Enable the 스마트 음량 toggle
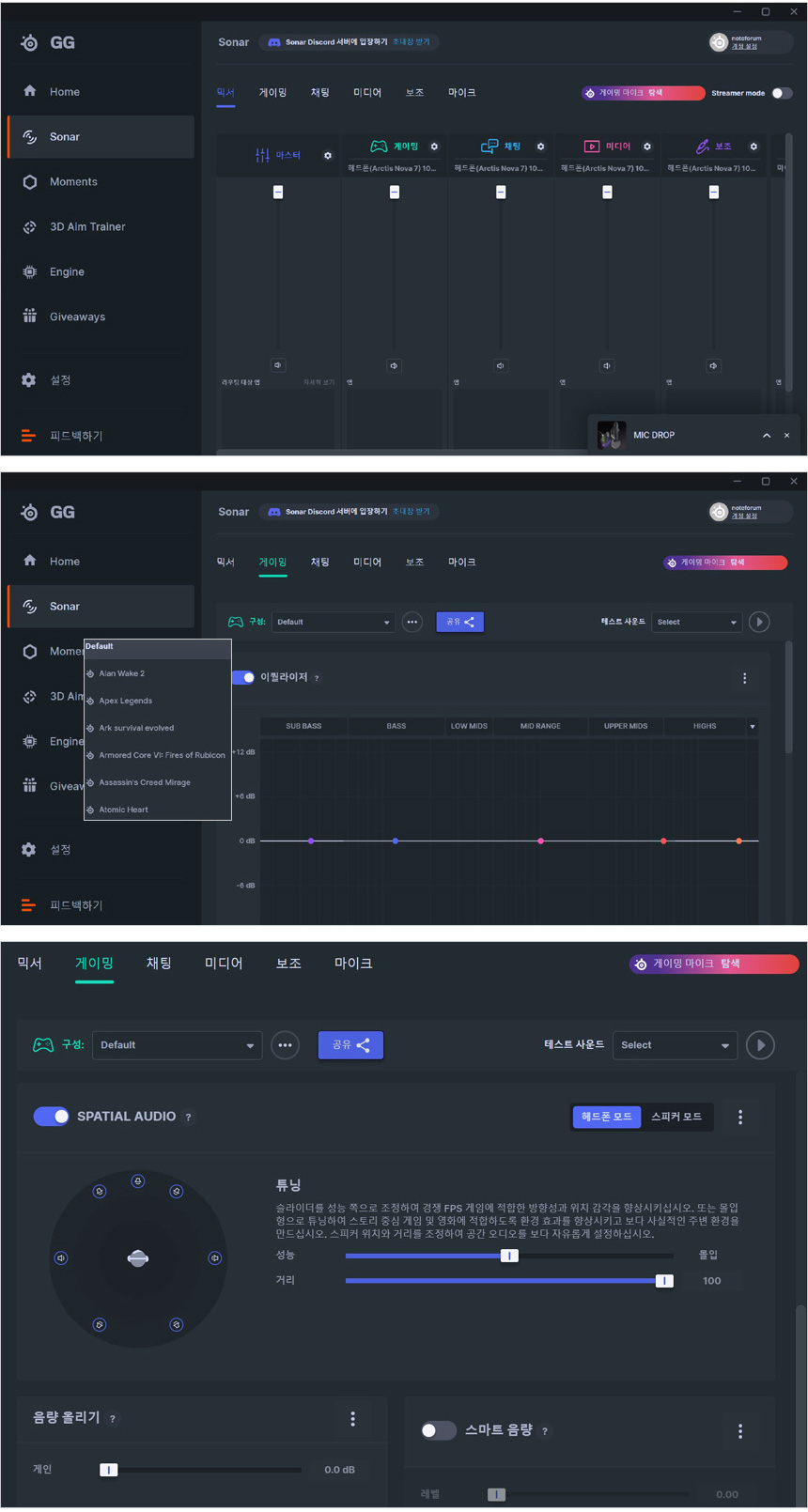Viewport: 808px width, 1512px height. tap(438, 1430)
